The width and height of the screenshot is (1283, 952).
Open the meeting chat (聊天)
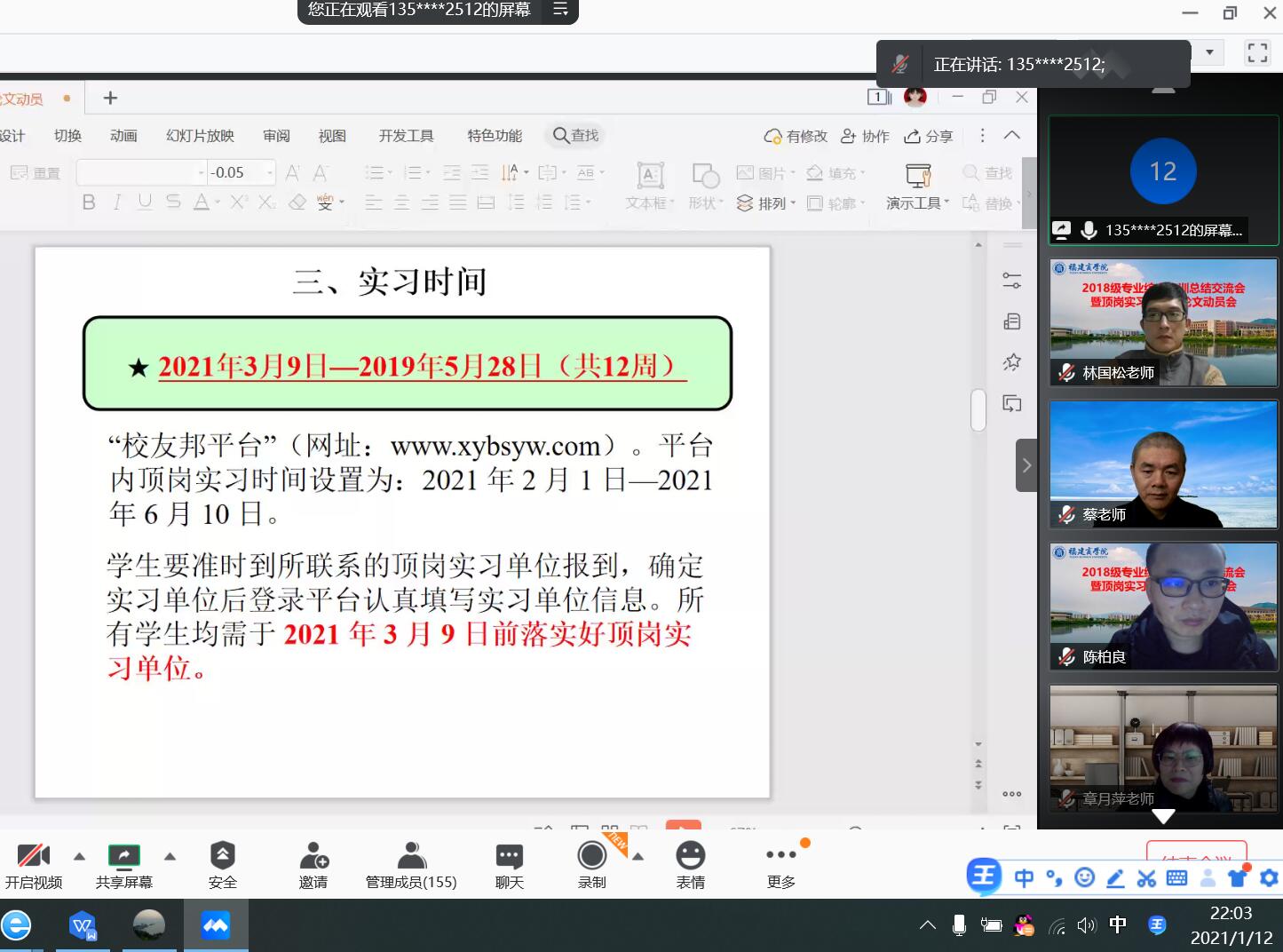pyautogui.click(x=508, y=860)
